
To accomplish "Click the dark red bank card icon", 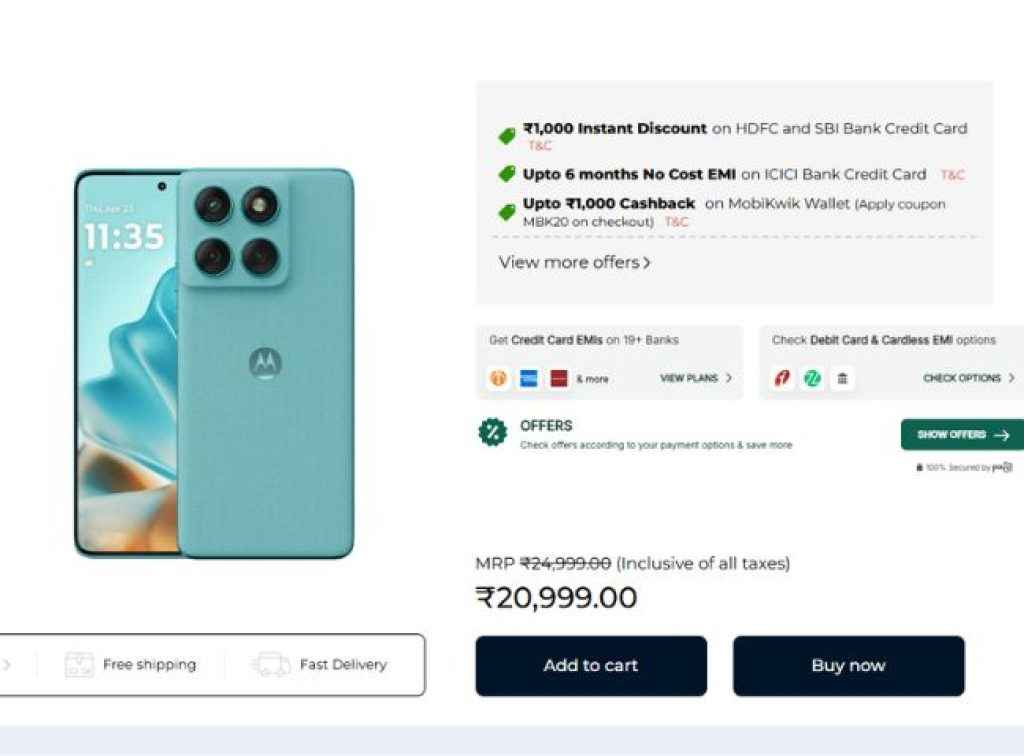I will [559, 379].
